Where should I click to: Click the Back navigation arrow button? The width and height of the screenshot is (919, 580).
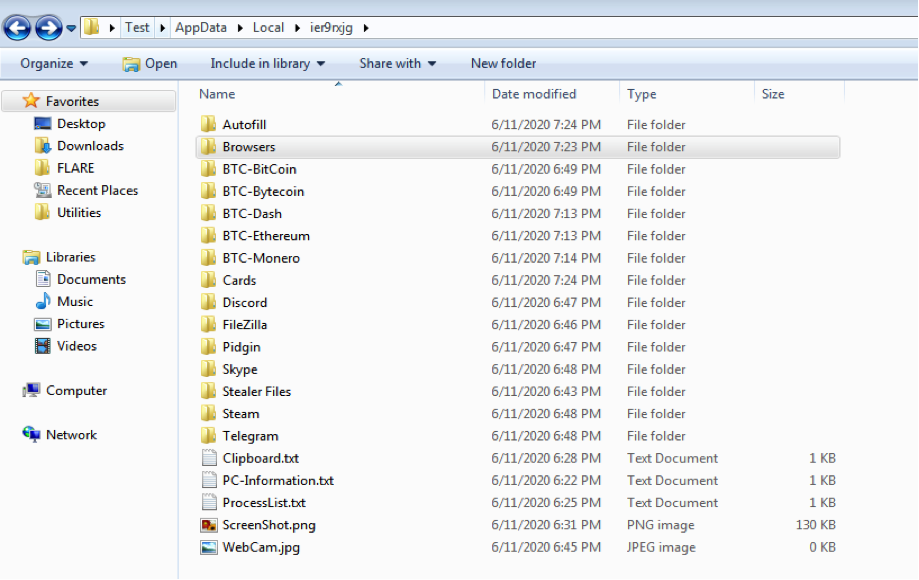[x=17, y=28]
